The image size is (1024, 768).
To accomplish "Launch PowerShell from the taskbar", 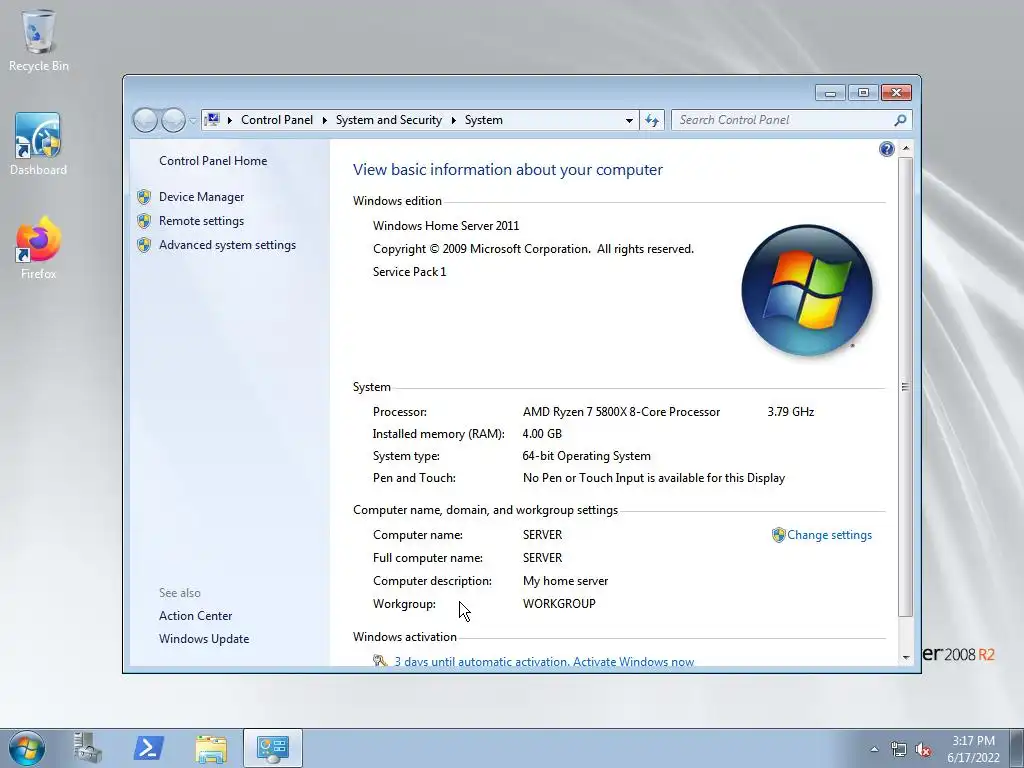I will (148, 748).
